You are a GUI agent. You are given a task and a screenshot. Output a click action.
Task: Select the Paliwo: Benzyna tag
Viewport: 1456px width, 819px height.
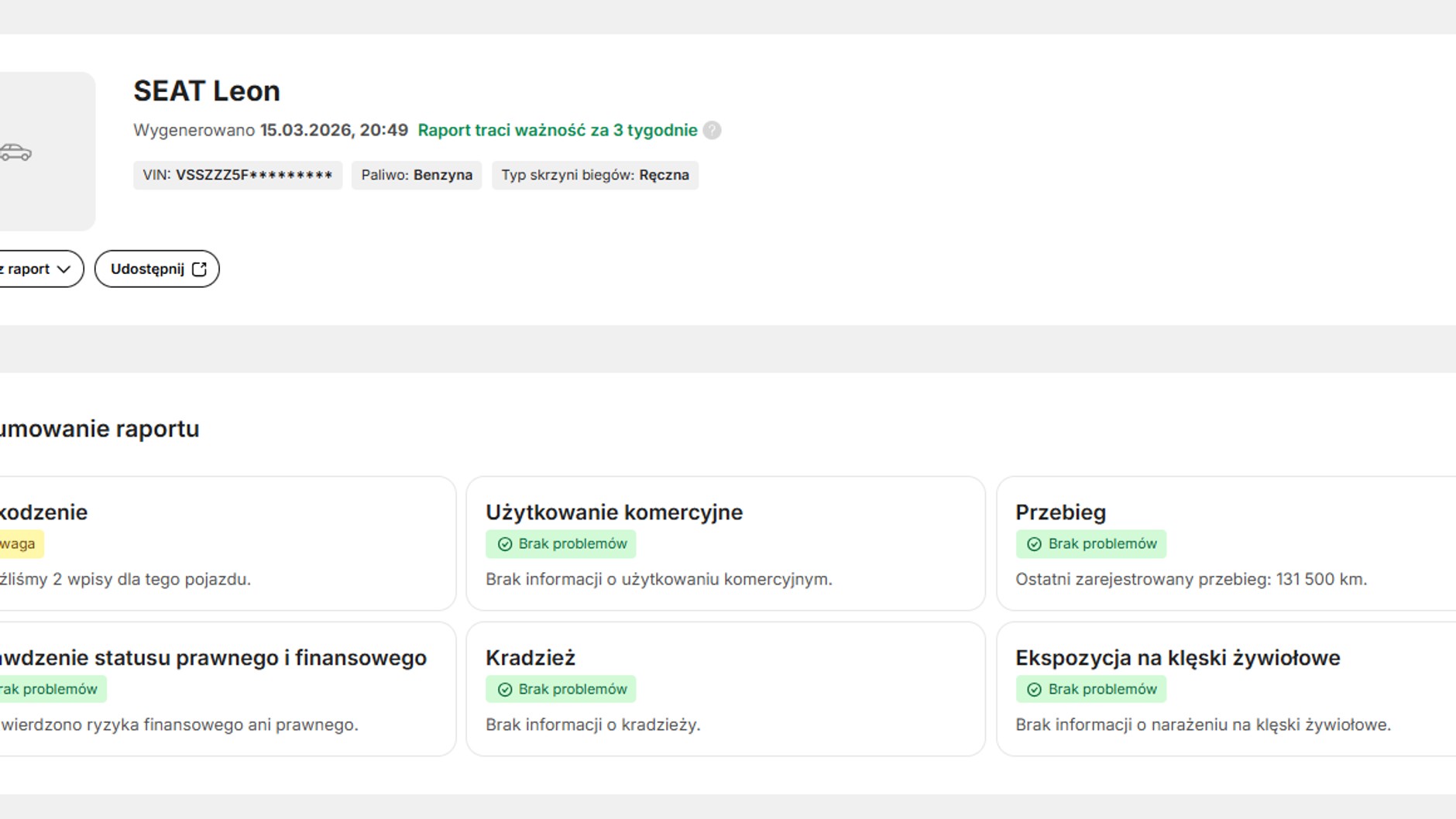click(417, 175)
